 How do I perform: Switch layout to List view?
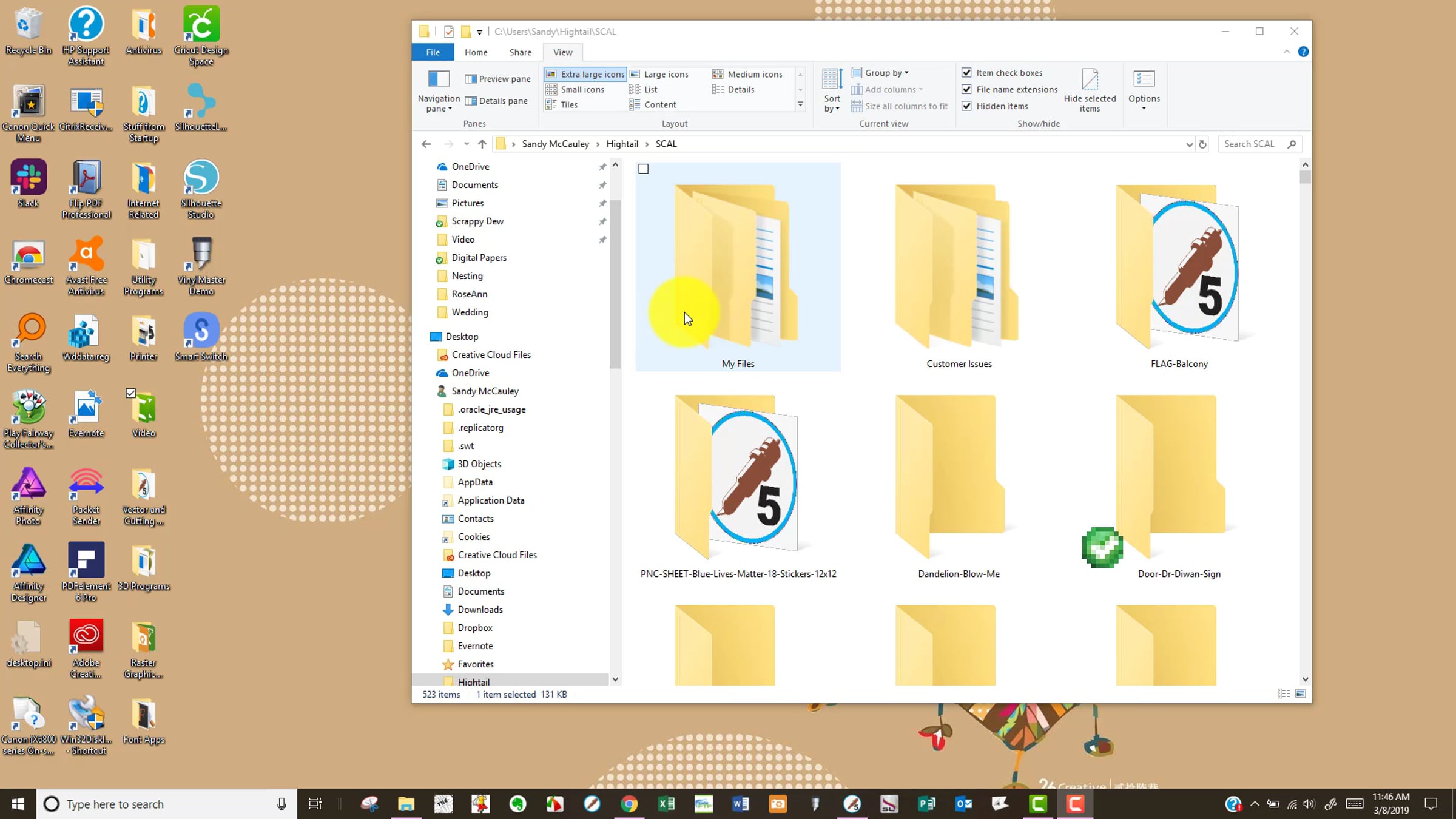[644, 89]
